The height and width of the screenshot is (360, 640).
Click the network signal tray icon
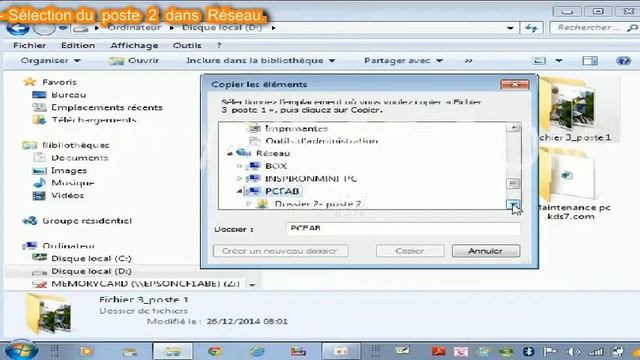coord(596,351)
